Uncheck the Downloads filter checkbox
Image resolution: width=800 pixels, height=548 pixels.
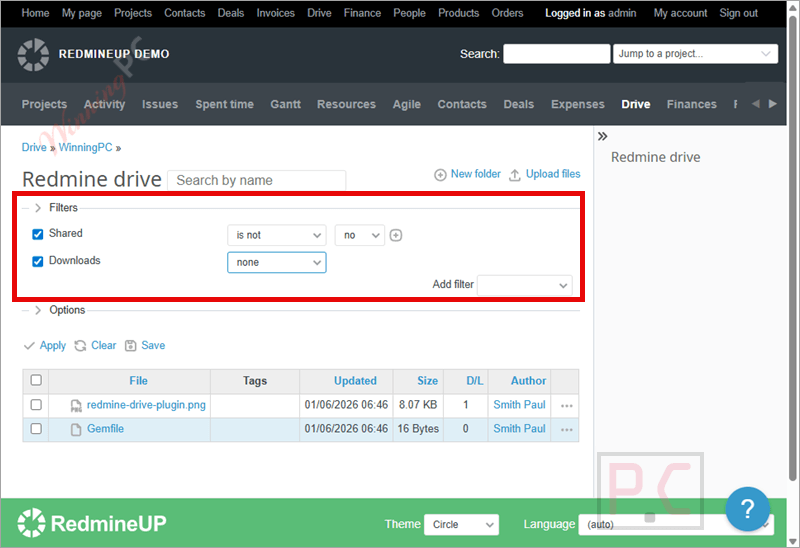coord(37,262)
